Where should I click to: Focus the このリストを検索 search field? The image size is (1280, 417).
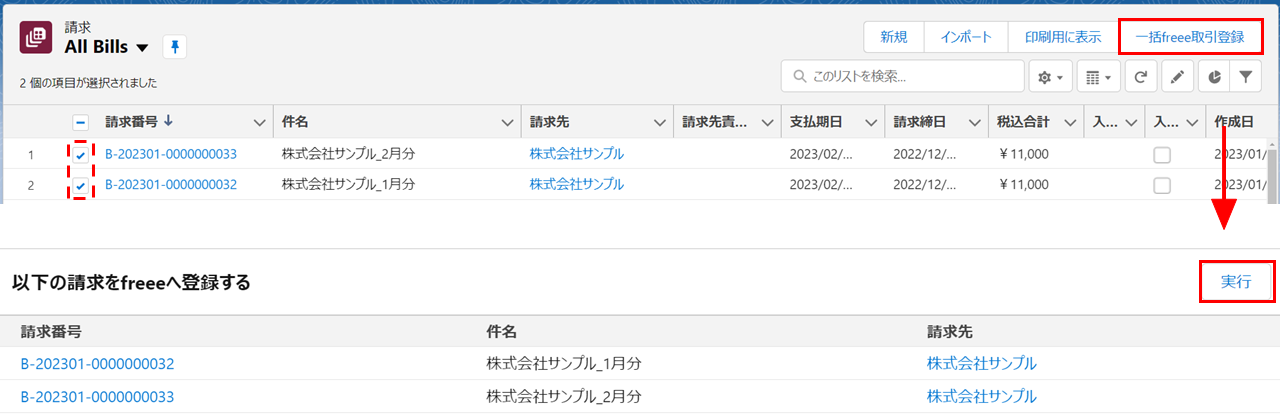tap(910, 76)
